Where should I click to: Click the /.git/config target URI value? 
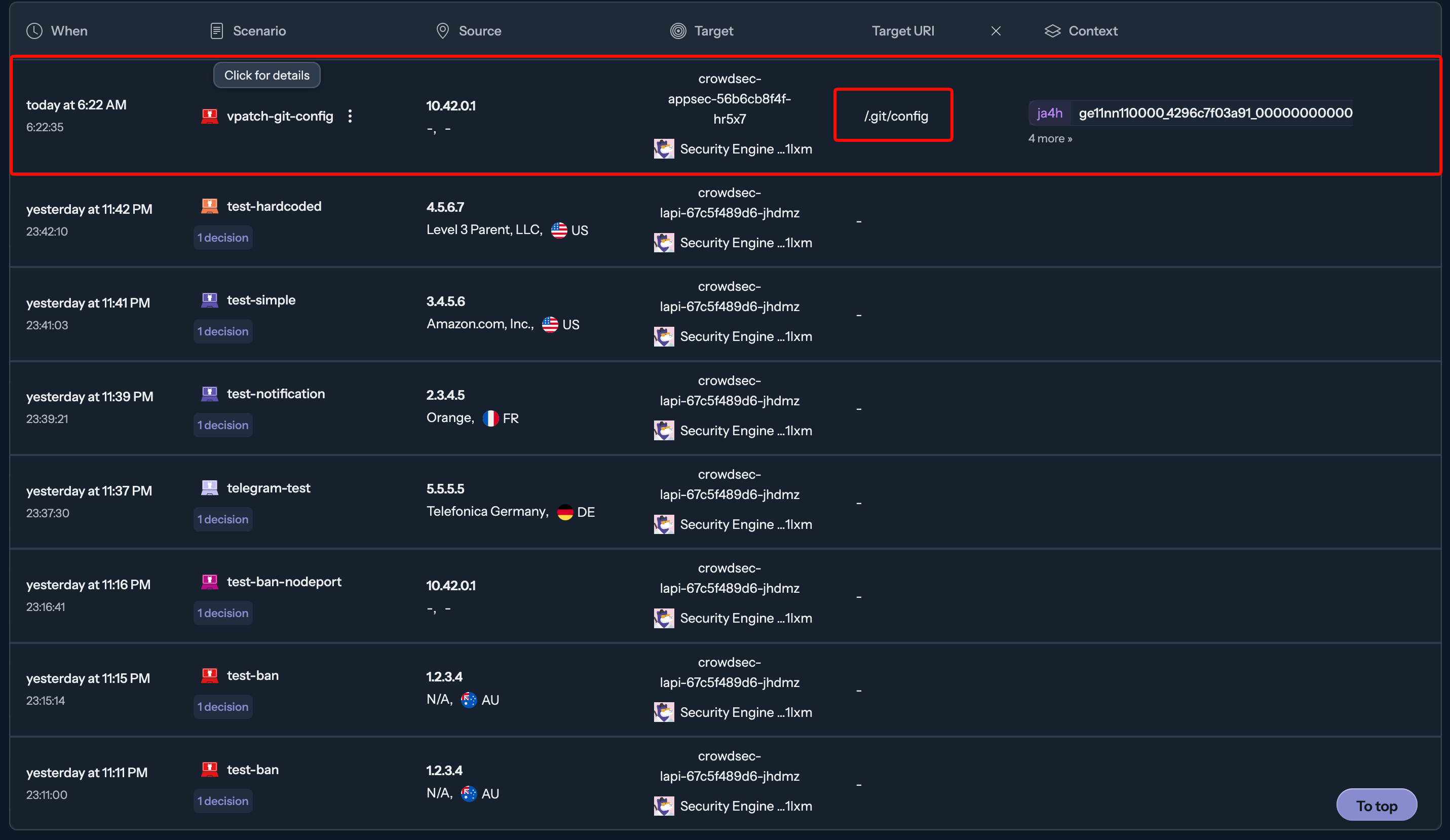click(895, 116)
